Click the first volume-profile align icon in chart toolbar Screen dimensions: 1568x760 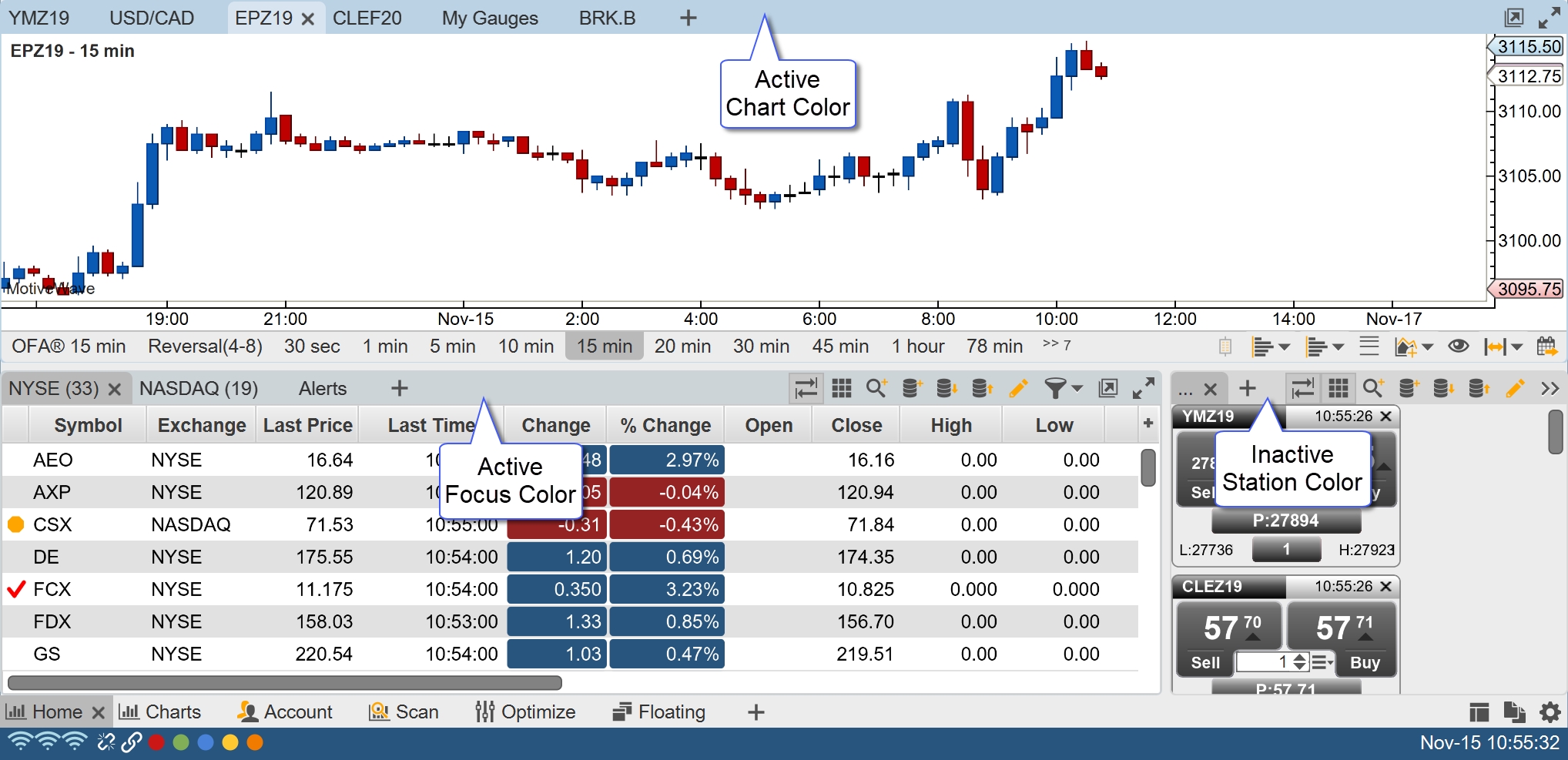coord(1261,347)
